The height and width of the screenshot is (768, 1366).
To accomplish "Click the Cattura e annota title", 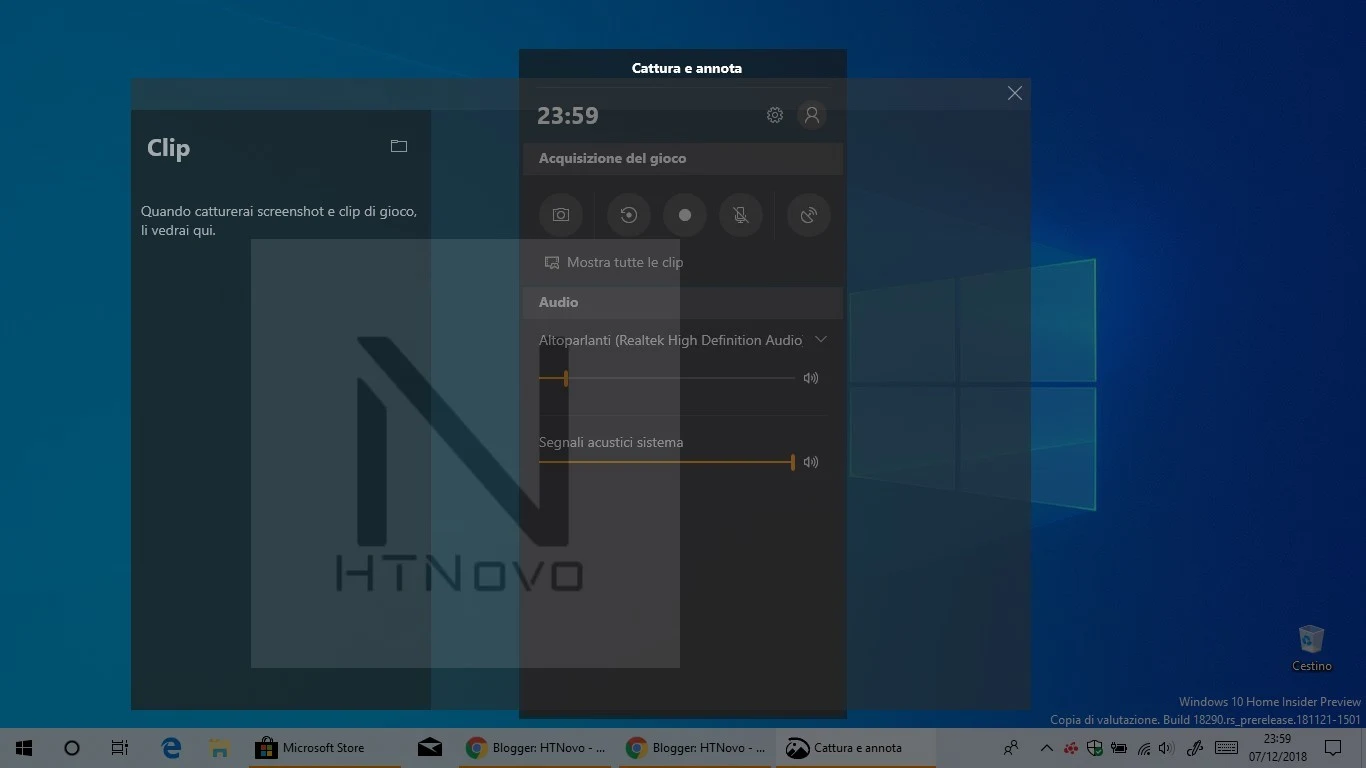I will point(687,68).
